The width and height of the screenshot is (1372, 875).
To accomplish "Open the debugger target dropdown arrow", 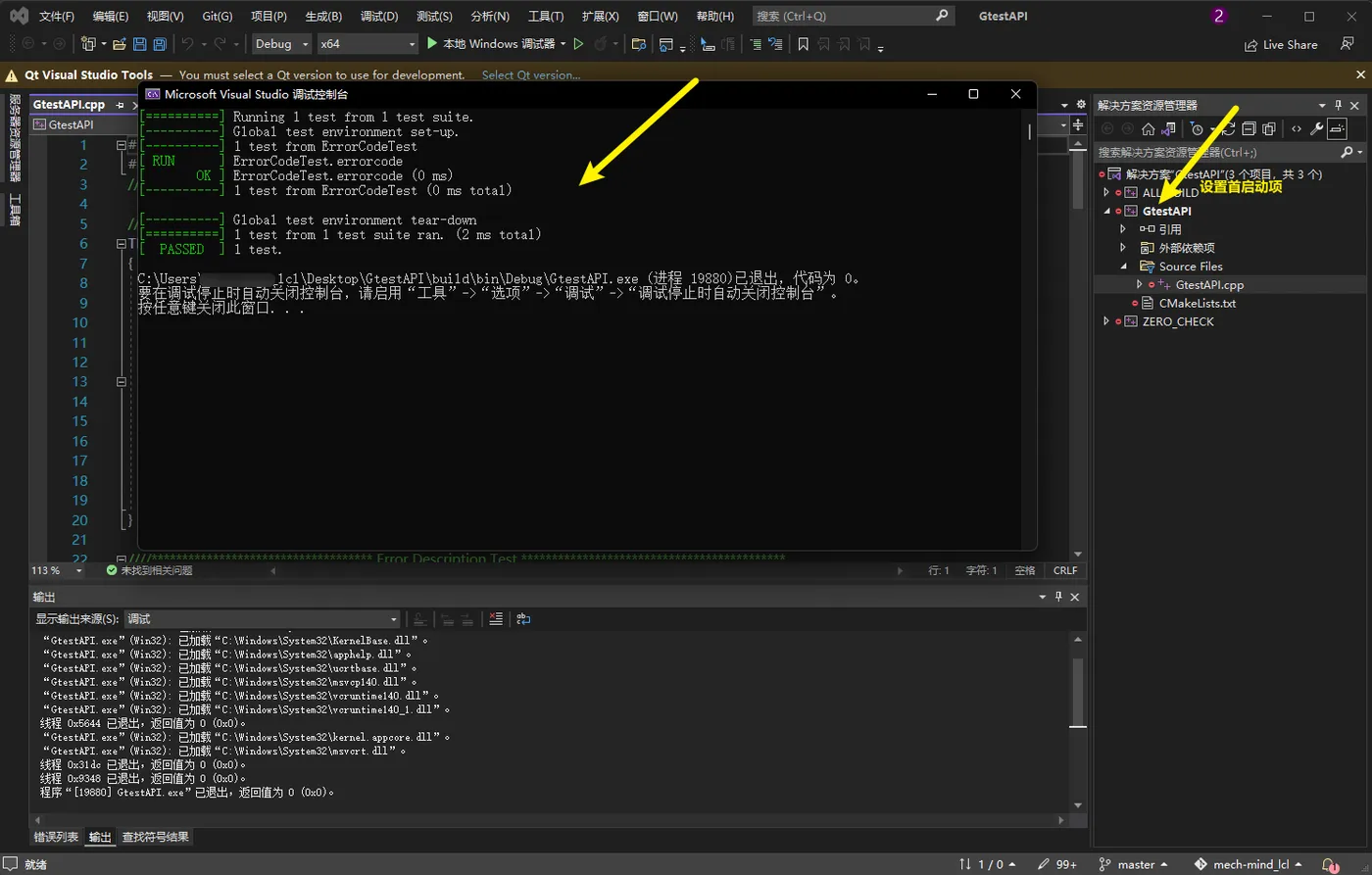I will tap(563, 44).
